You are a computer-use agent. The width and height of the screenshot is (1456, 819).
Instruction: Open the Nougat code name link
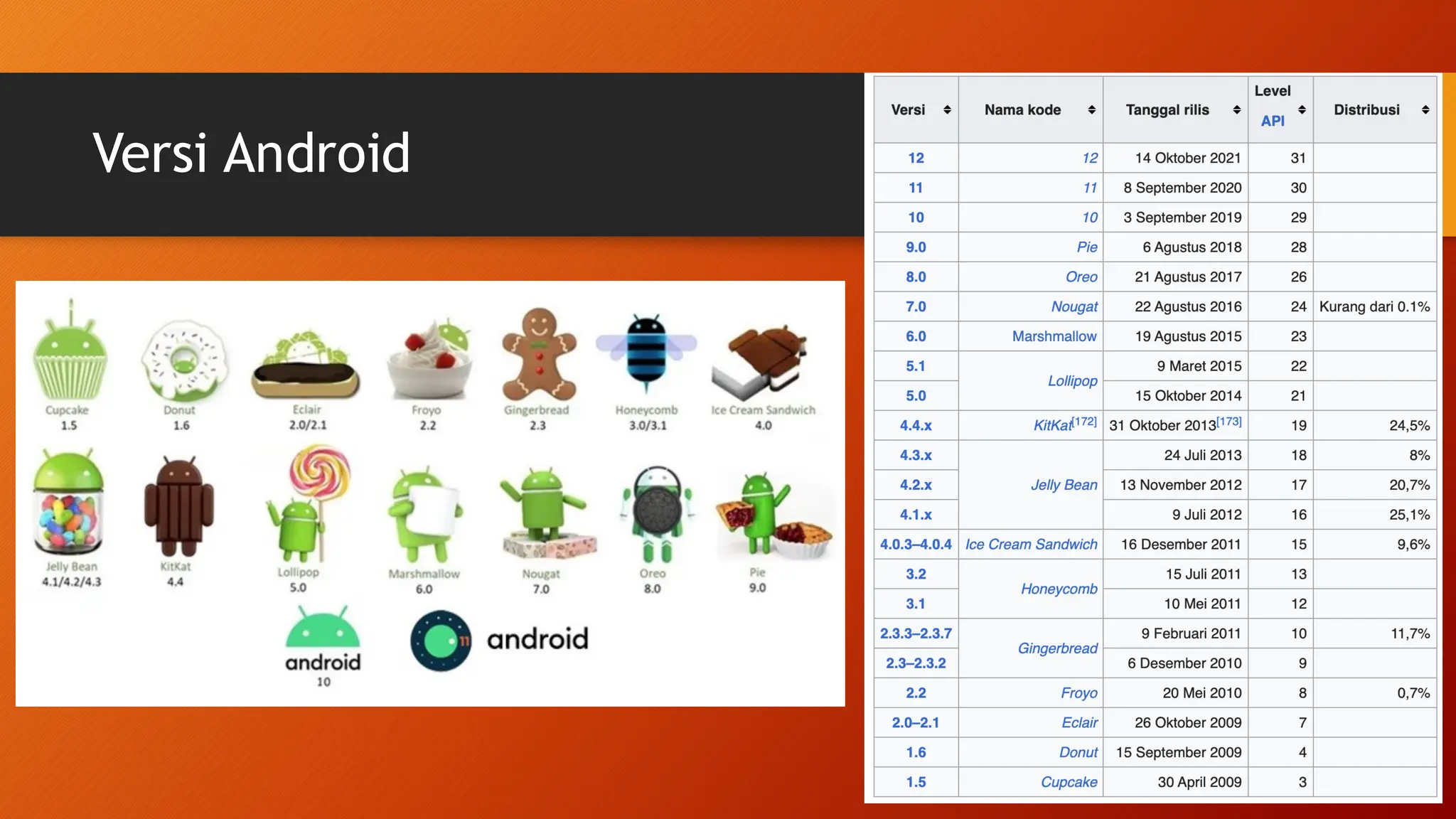(1074, 307)
